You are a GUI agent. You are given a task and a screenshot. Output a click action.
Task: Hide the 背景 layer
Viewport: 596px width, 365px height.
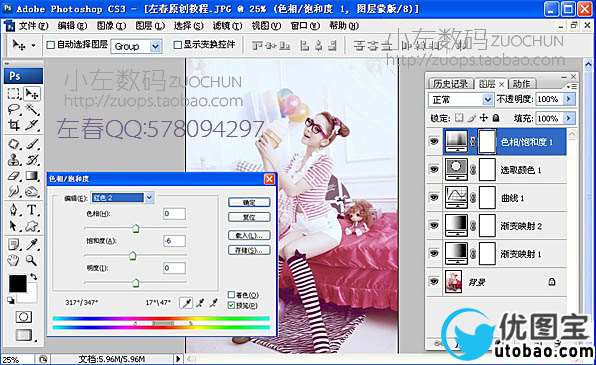click(434, 281)
